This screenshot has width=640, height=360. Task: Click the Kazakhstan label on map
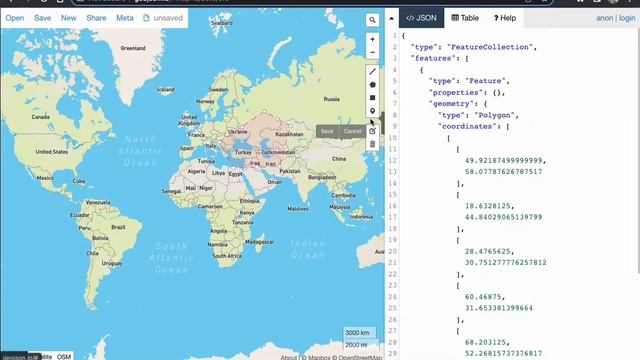(x=289, y=134)
